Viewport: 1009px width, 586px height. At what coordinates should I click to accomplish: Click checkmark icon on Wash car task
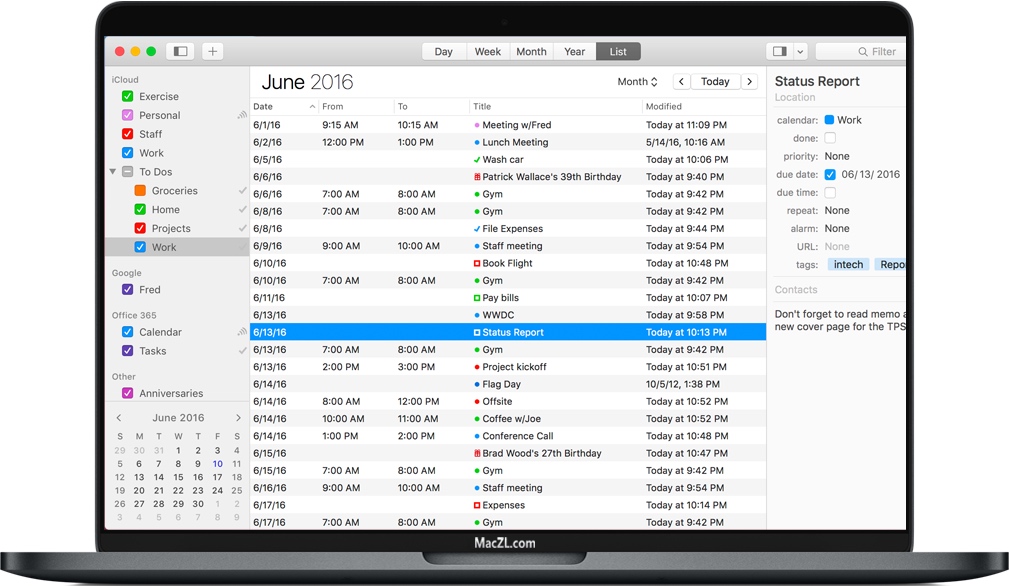(477, 160)
